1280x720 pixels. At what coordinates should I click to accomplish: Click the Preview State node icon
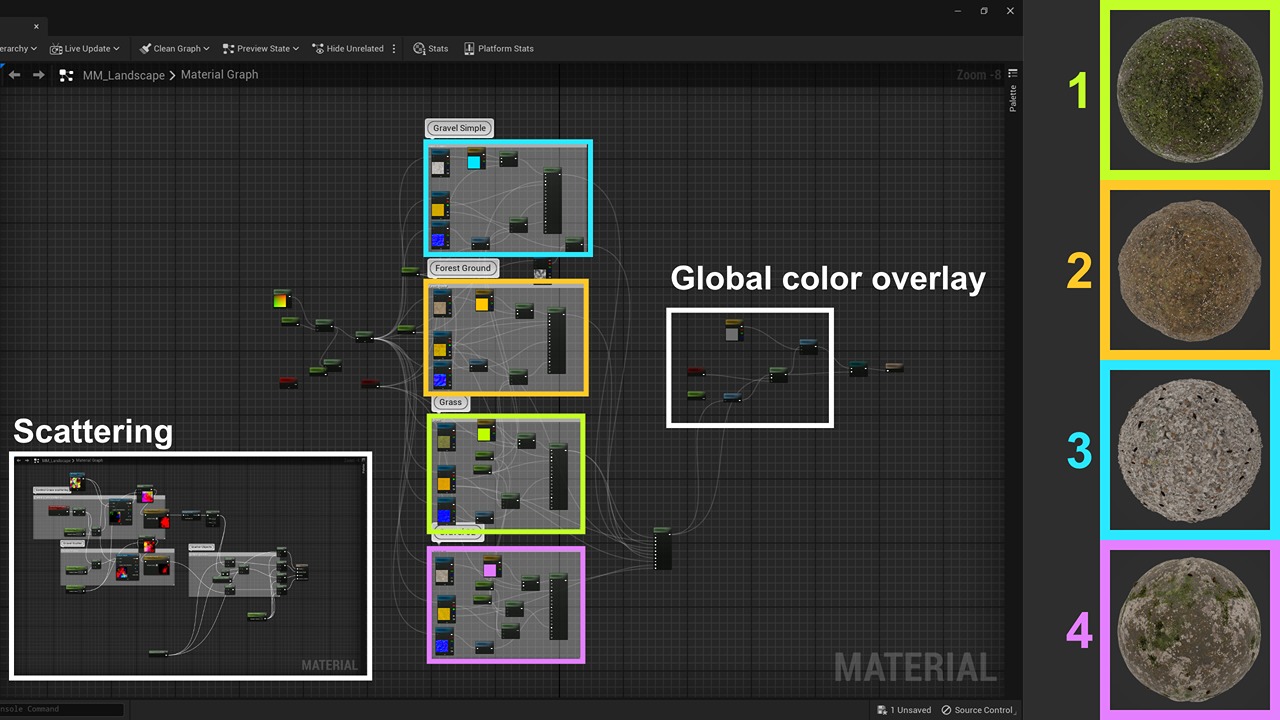[x=229, y=48]
